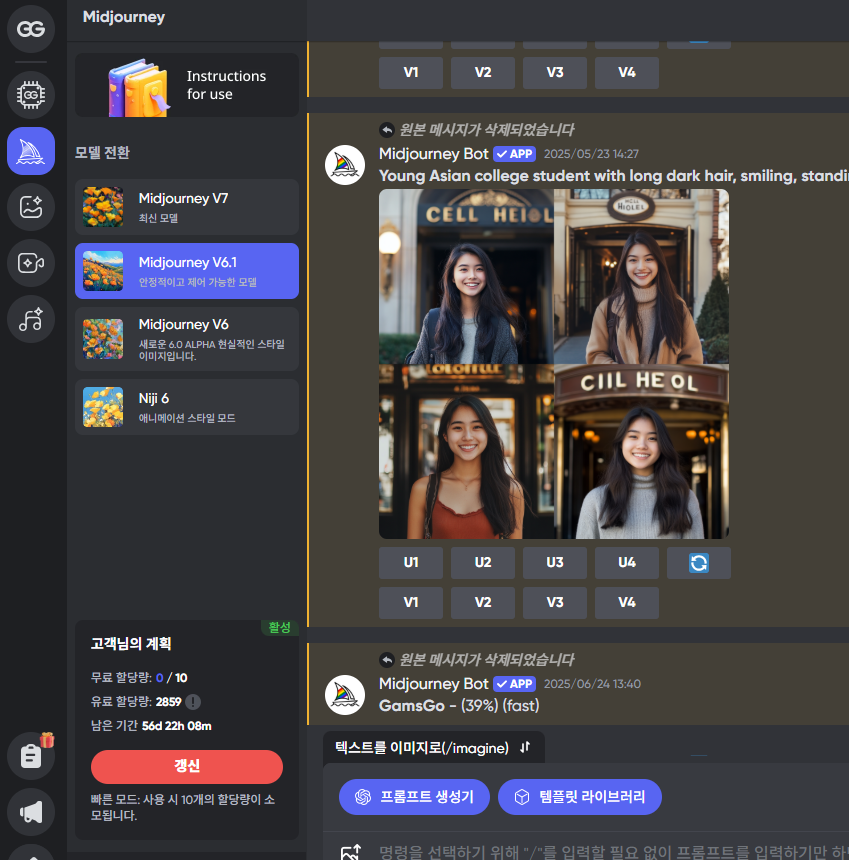Click U1 under the college student image grid
The width and height of the screenshot is (849, 860).
411,563
